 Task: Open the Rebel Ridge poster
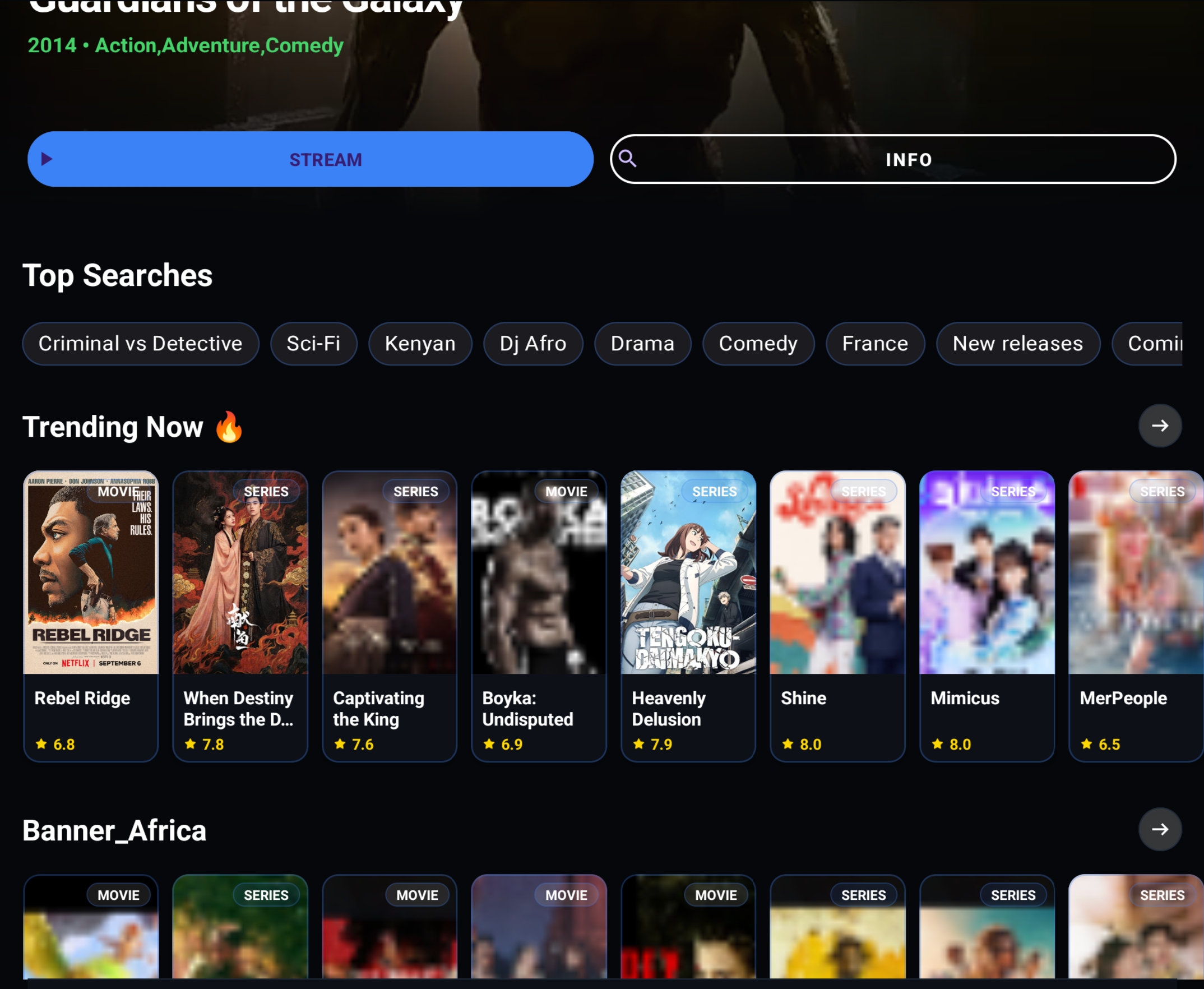coord(91,572)
